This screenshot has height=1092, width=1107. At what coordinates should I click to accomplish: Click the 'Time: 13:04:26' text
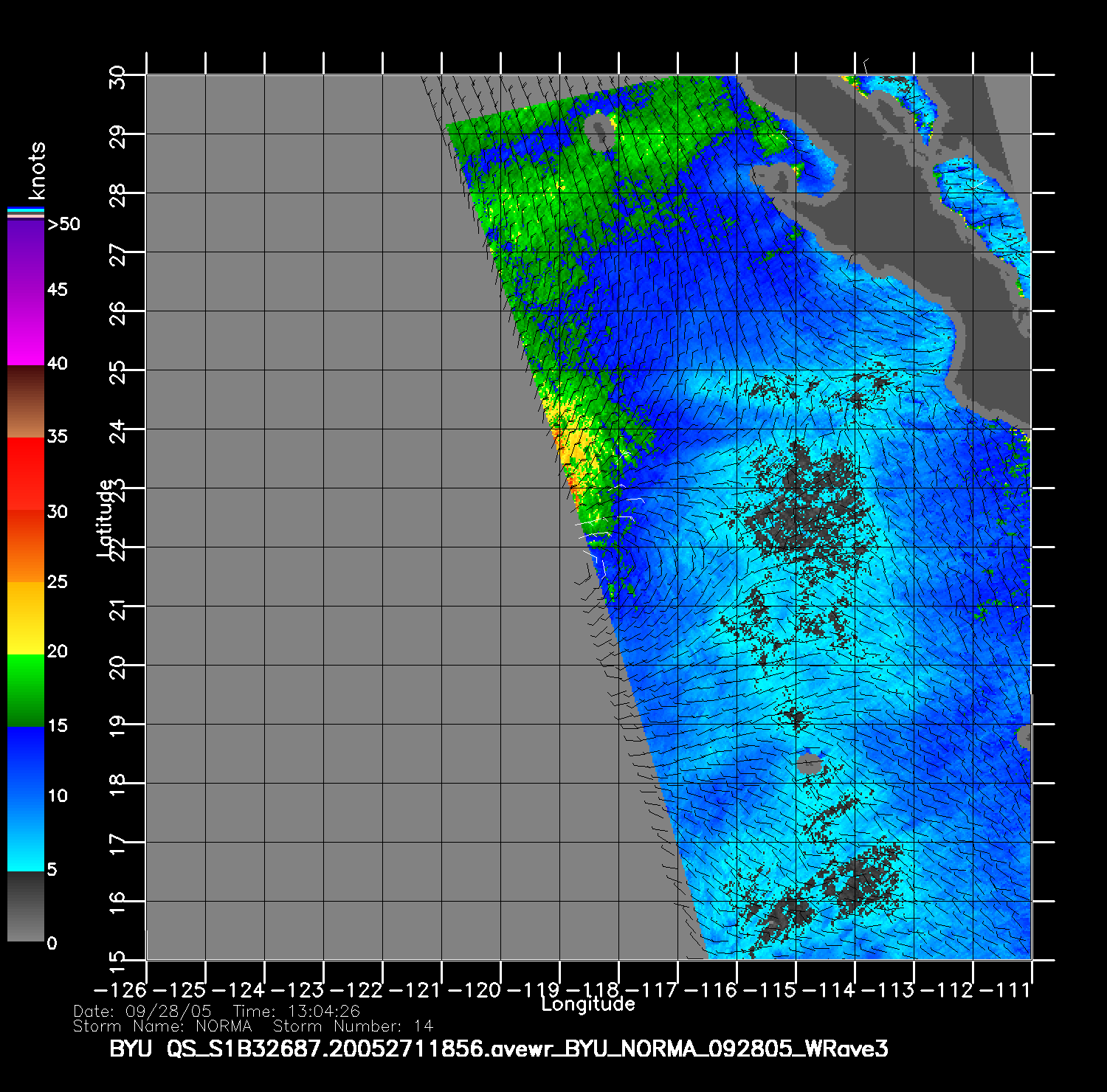(x=296, y=1012)
